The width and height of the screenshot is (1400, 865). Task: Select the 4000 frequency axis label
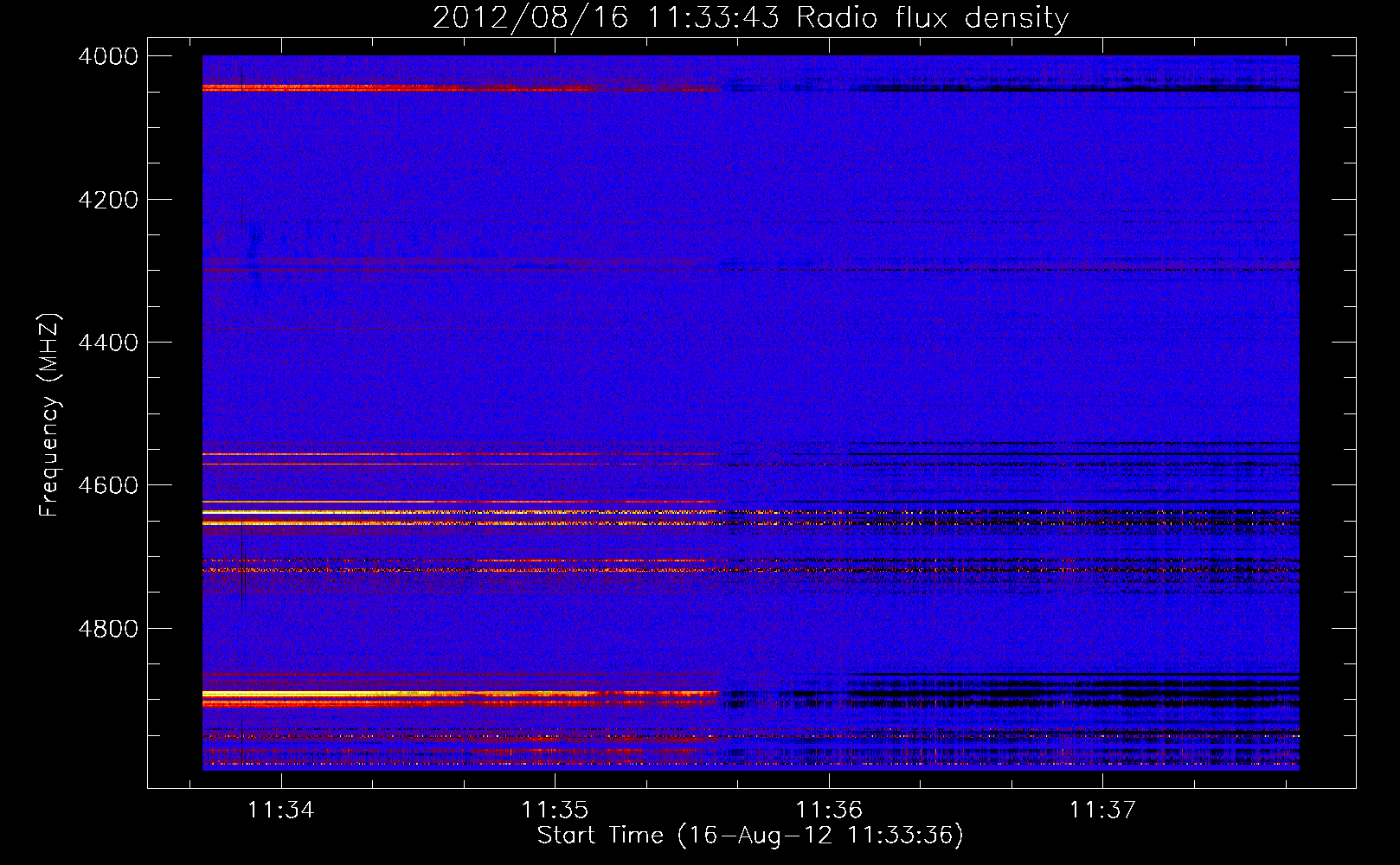[108, 56]
